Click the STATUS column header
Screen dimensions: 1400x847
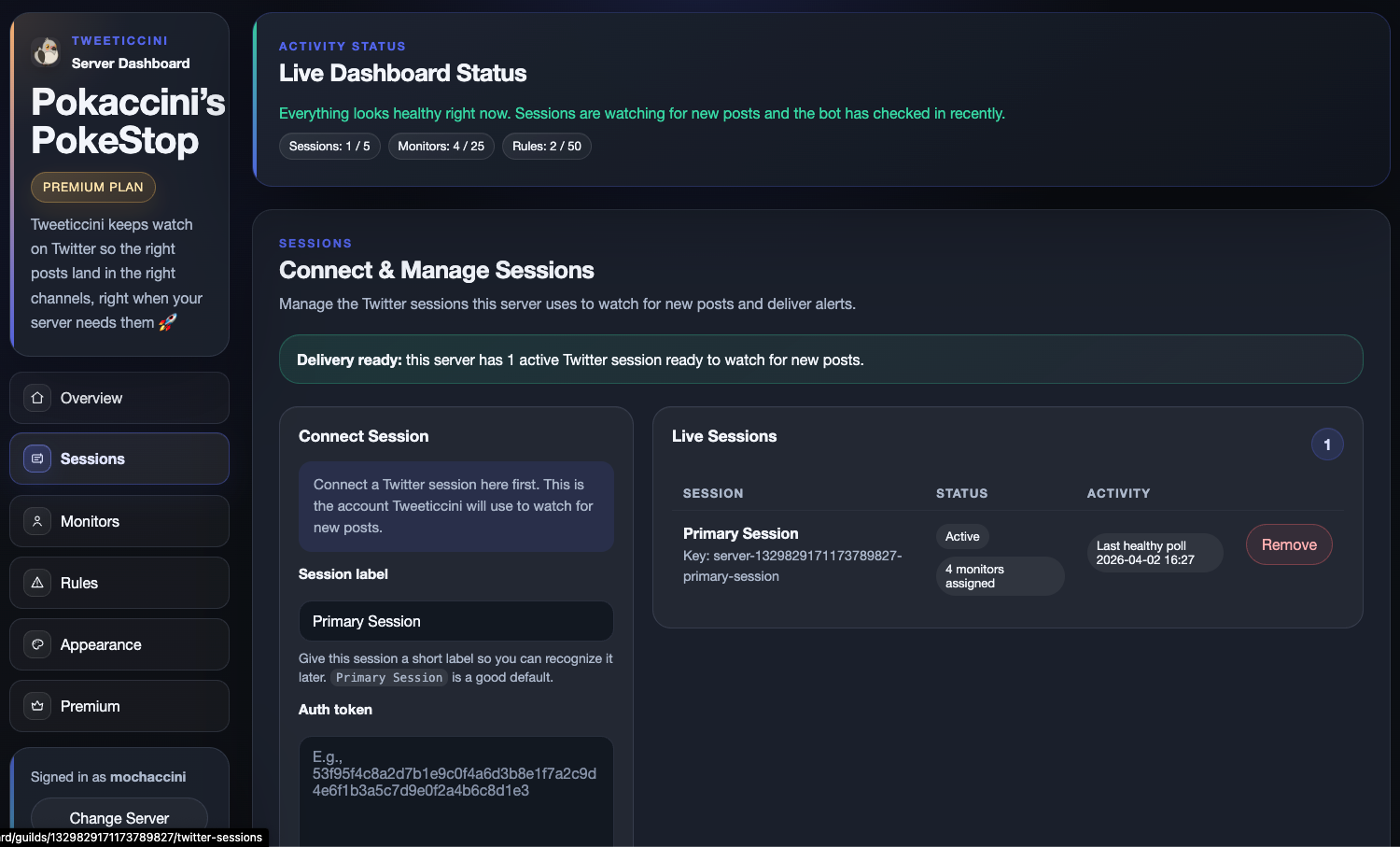pos(962,493)
